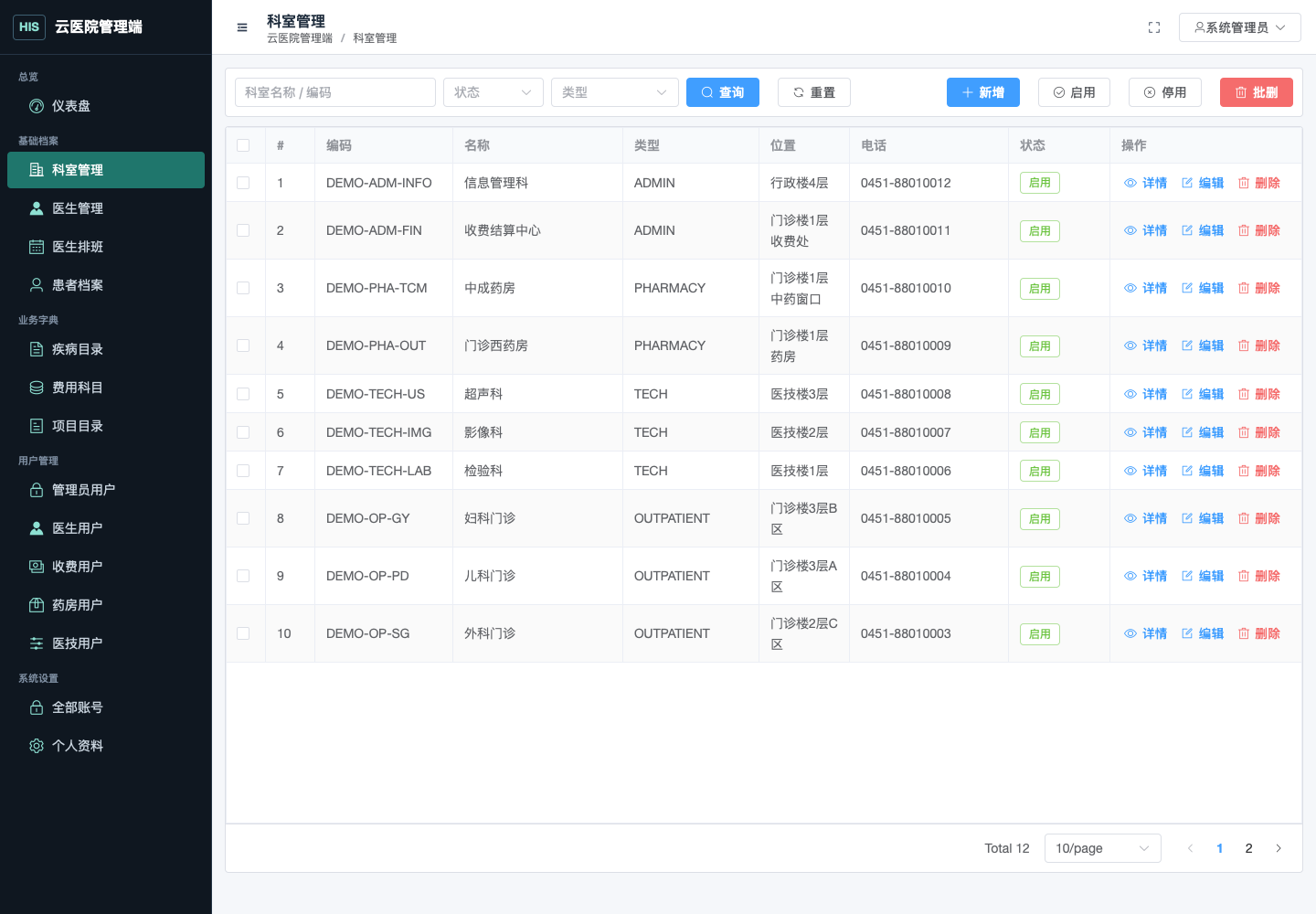The image size is (1316, 914).
Task: Open the 10/page size selector
Action: tap(1103, 848)
